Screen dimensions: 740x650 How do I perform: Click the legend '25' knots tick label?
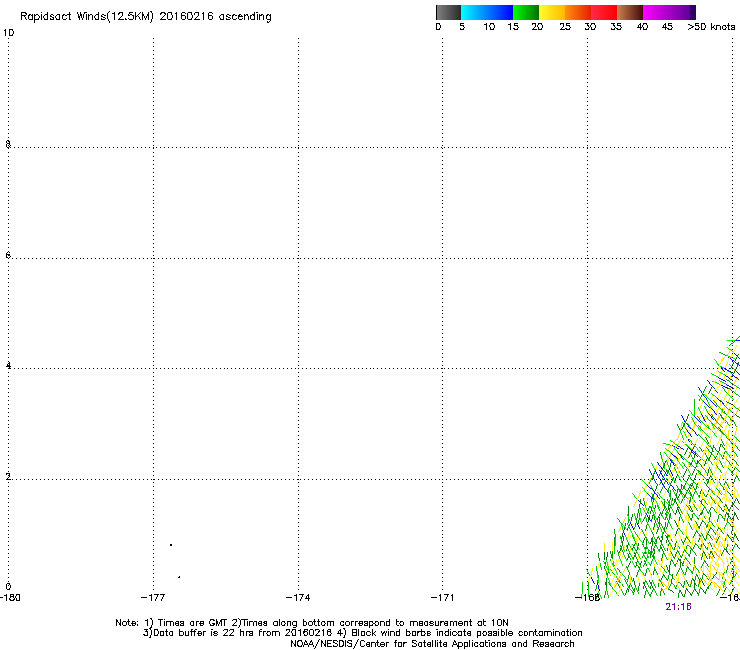point(565,27)
